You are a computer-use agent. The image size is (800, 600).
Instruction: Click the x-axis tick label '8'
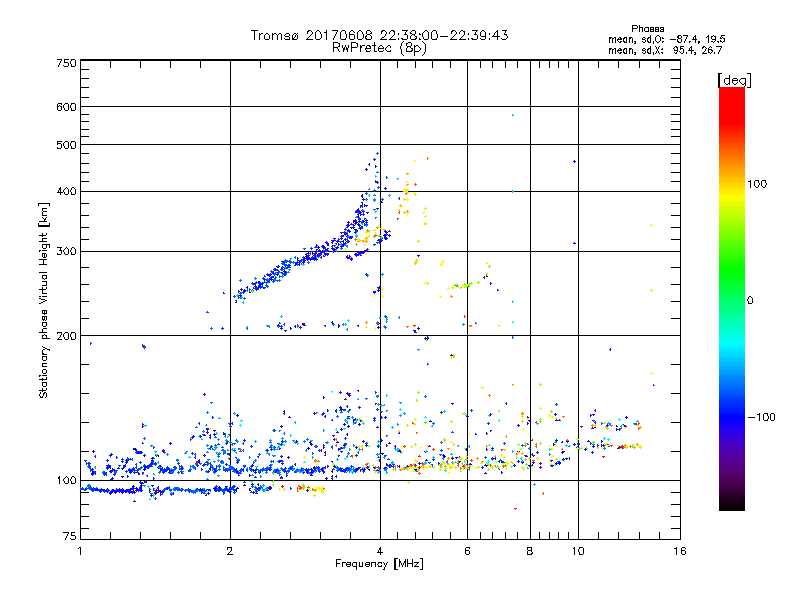coord(530,551)
